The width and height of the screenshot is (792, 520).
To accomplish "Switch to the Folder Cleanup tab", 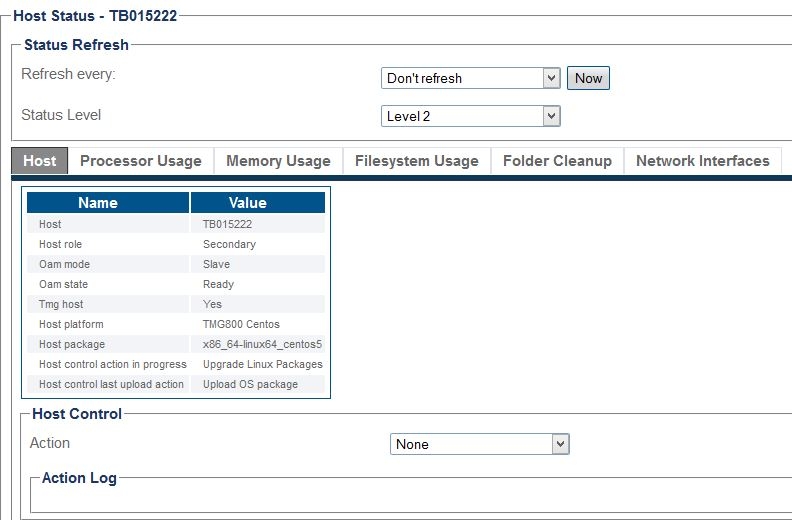I will point(557,161).
